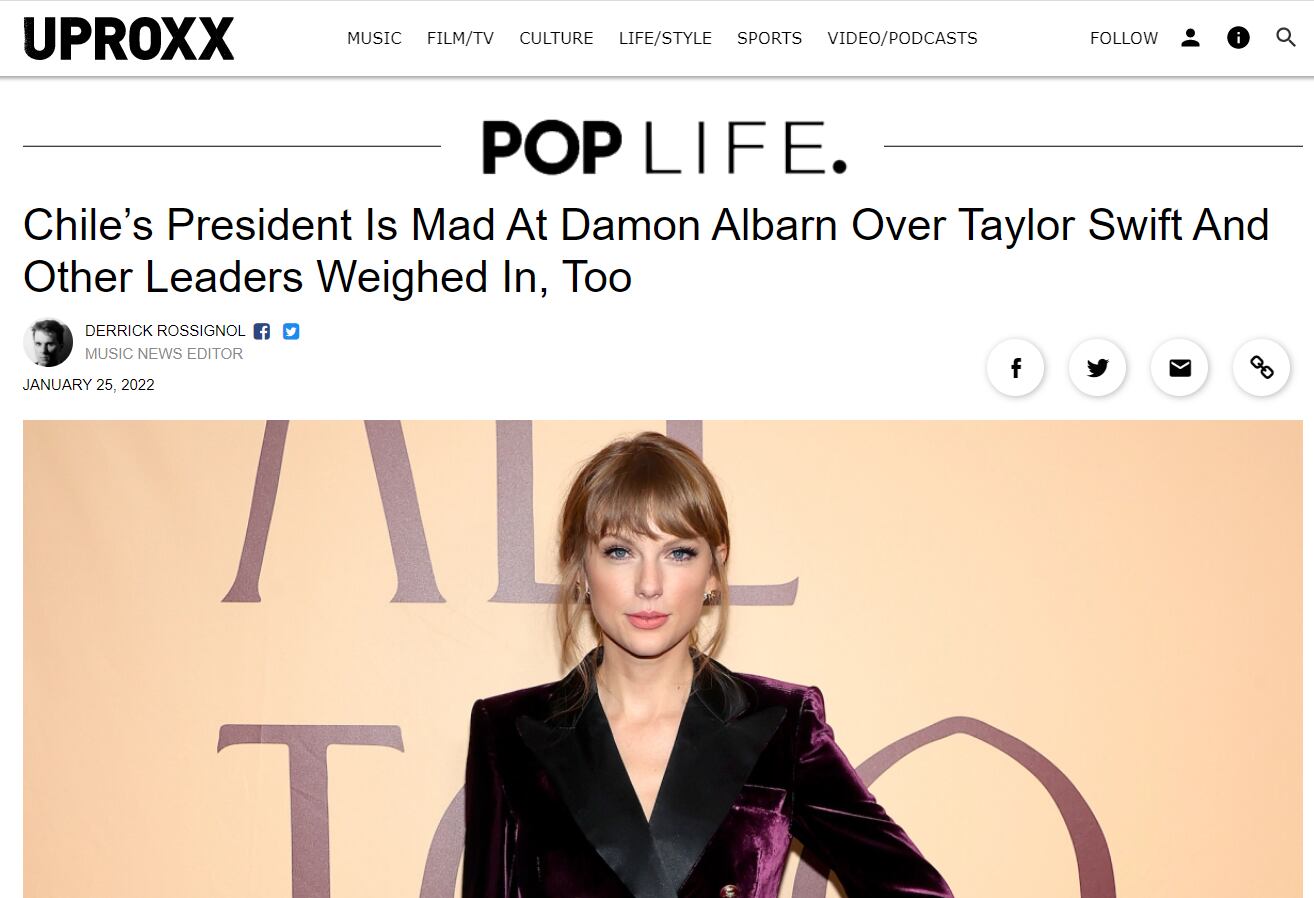Go to UPROXX home logo

129,38
